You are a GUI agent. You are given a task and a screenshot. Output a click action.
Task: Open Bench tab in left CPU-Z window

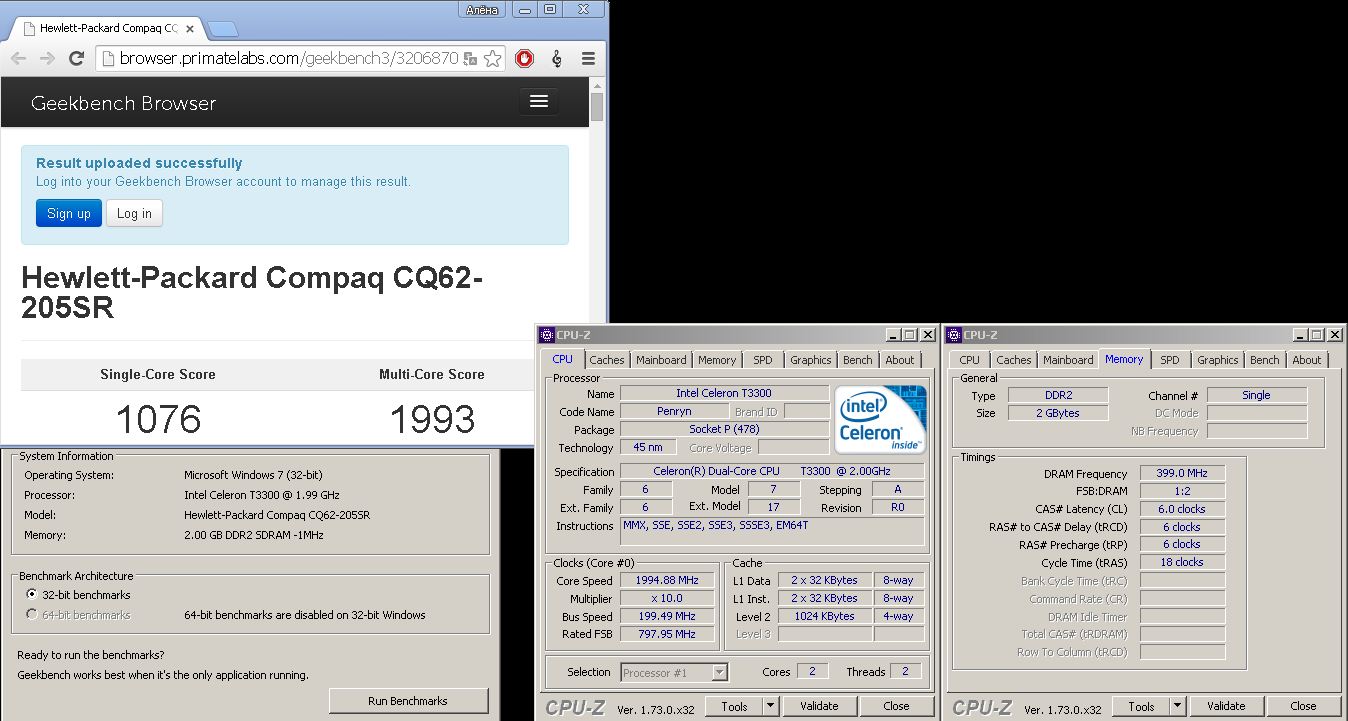[x=858, y=360]
